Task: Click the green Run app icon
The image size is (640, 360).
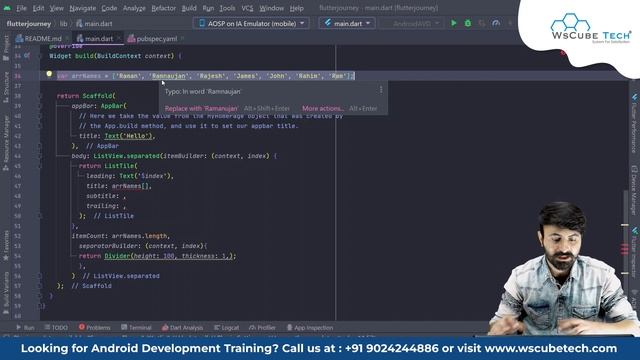Action: (x=453, y=23)
